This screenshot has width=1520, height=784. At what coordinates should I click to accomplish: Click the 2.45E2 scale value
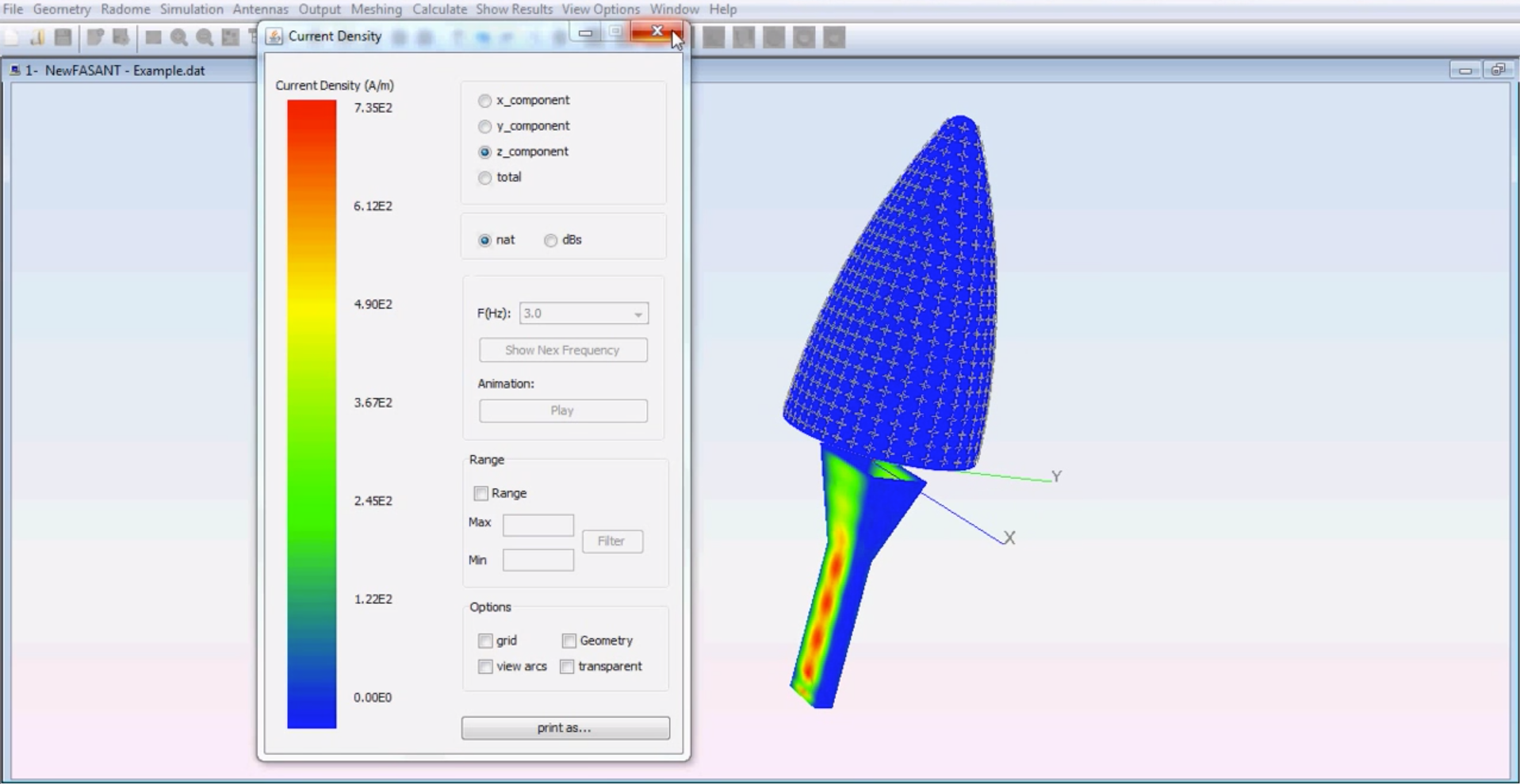[373, 501]
